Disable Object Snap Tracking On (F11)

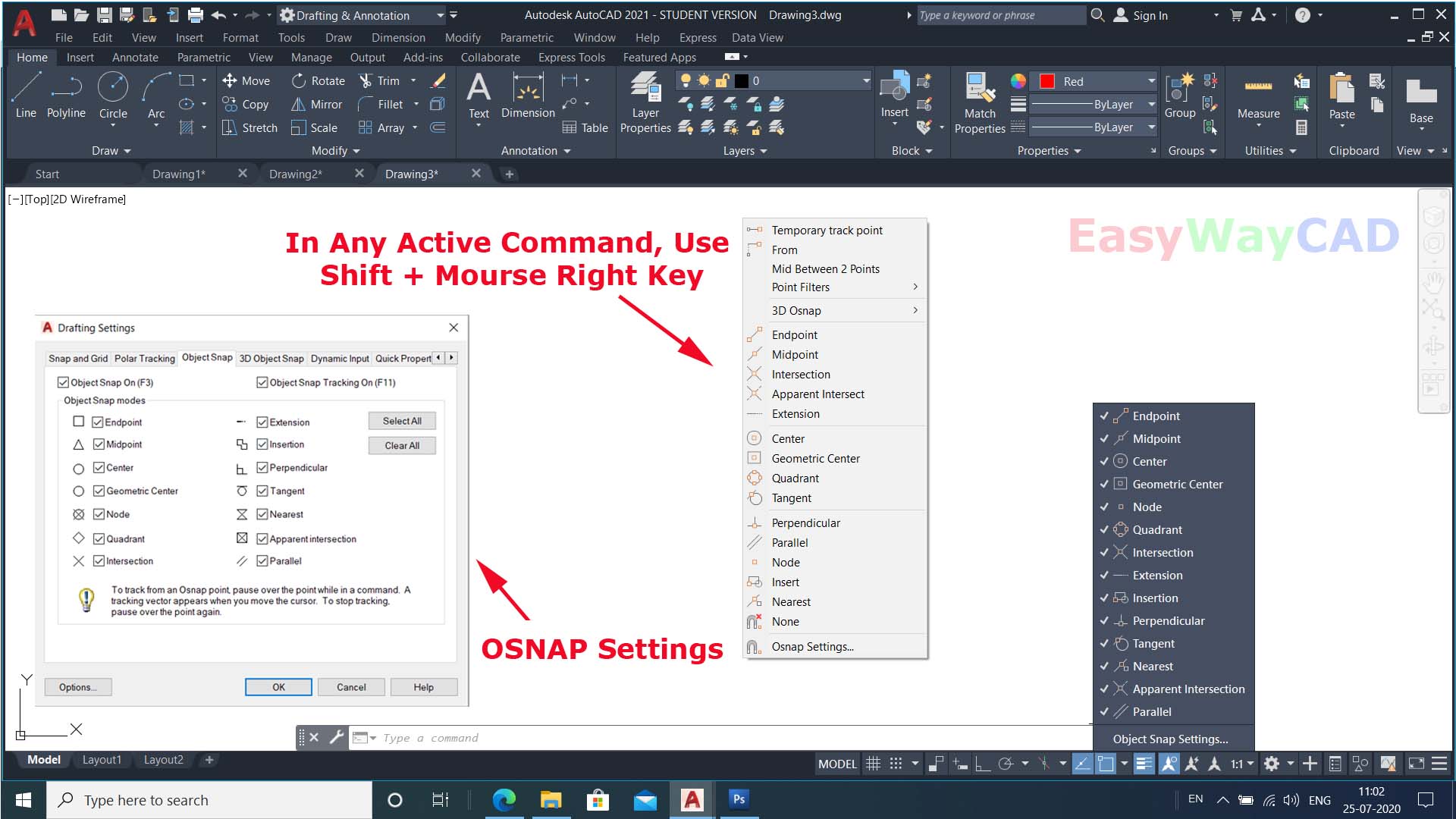click(x=262, y=382)
